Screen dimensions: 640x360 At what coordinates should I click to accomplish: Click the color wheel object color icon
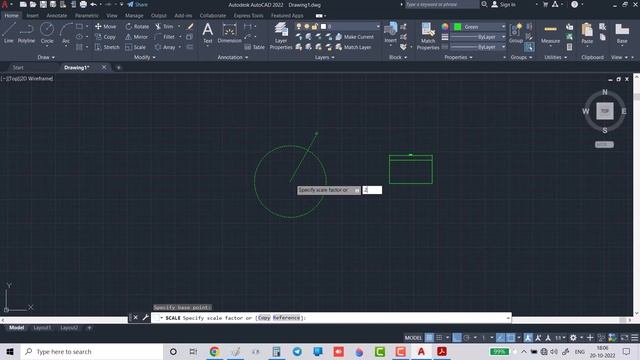(445, 27)
